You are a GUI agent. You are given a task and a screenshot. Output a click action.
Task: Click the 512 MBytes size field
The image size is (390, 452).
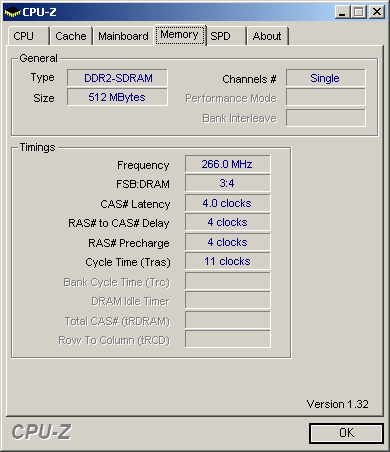point(117,97)
